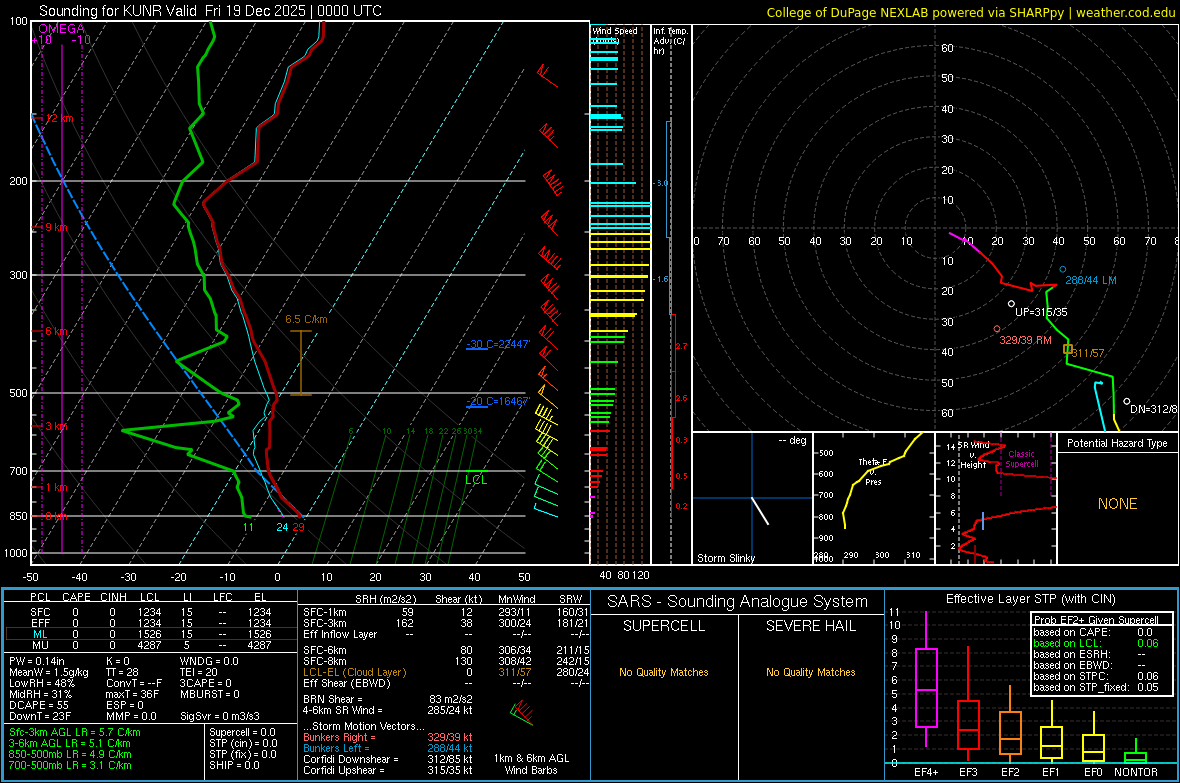Click the LCL-EL (Cloud Layer) row
This screenshot has height=783, width=1180.
coord(446,672)
